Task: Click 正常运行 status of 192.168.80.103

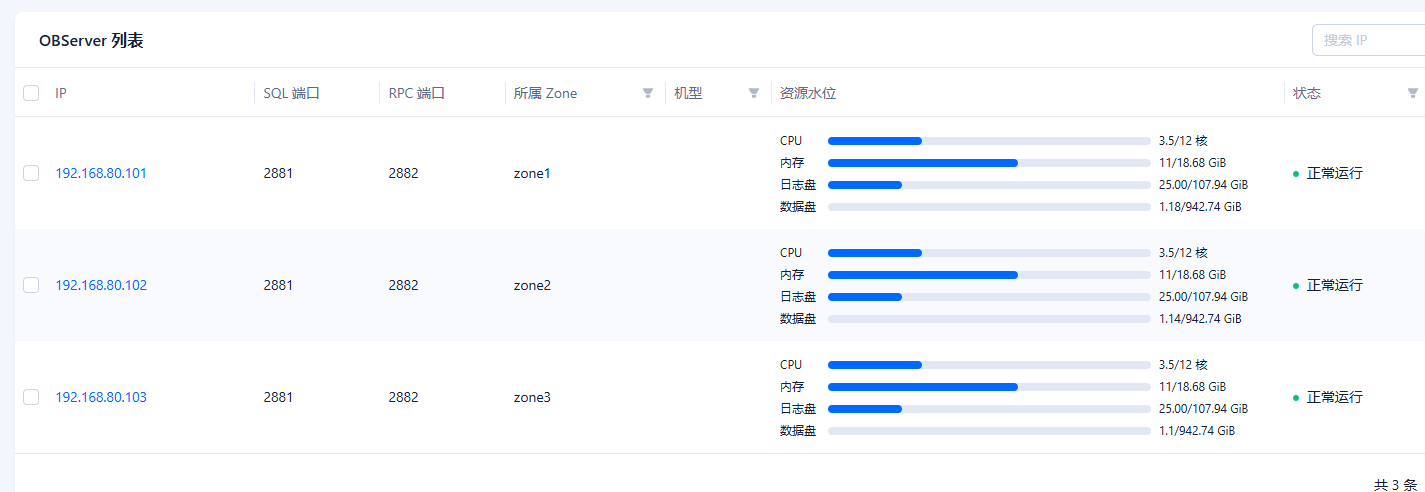Action: (x=1334, y=397)
